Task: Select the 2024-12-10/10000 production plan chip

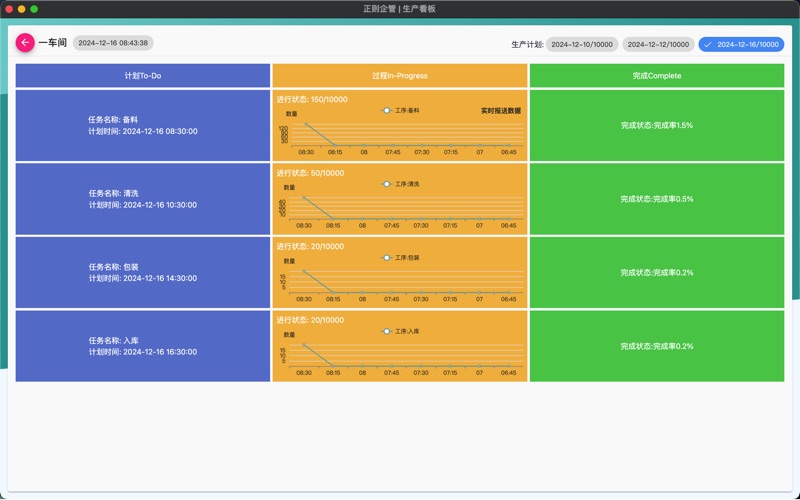Action: (x=582, y=45)
